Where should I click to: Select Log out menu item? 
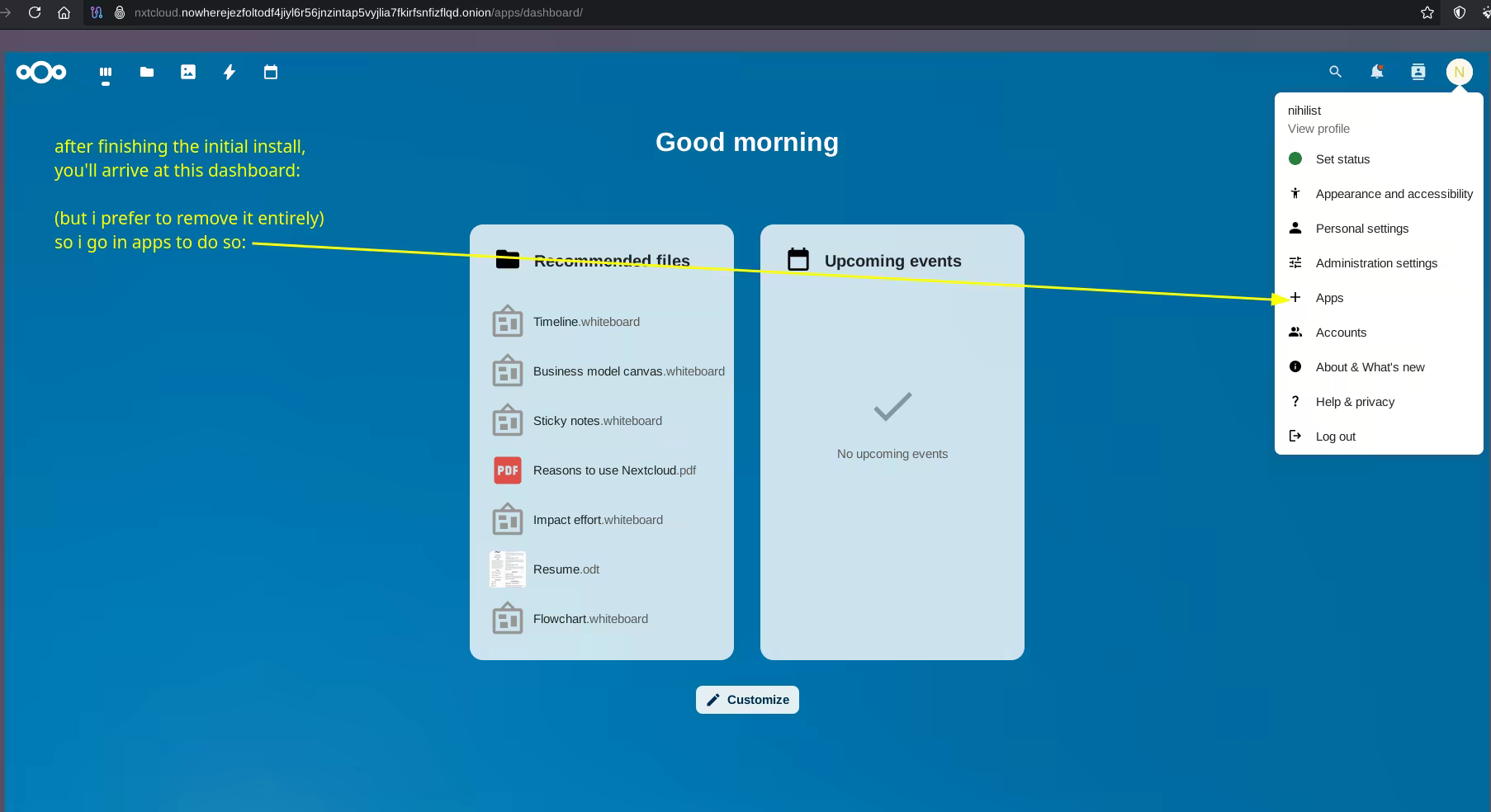point(1335,437)
